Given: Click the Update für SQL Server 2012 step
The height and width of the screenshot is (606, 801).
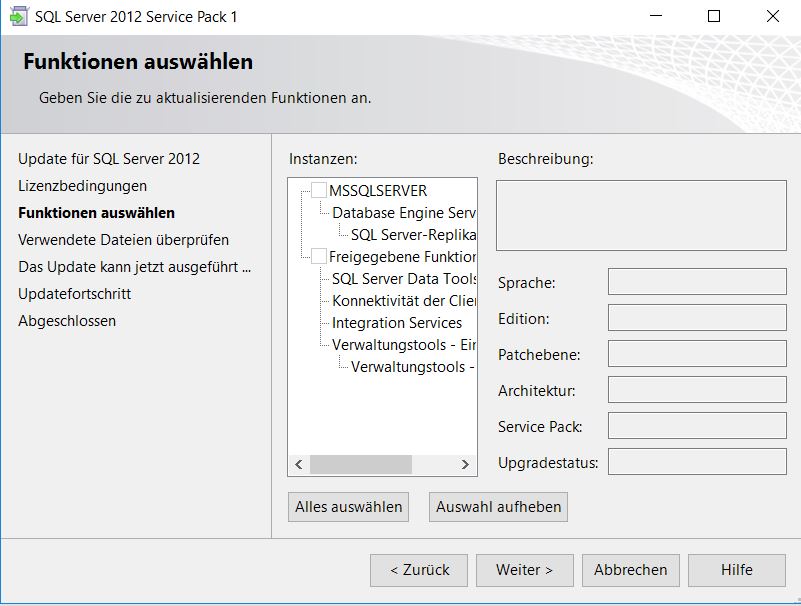Looking at the screenshot, I should point(109,159).
